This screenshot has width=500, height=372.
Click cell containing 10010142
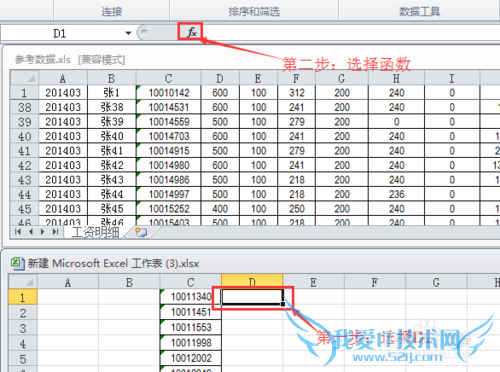(x=168, y=93)
